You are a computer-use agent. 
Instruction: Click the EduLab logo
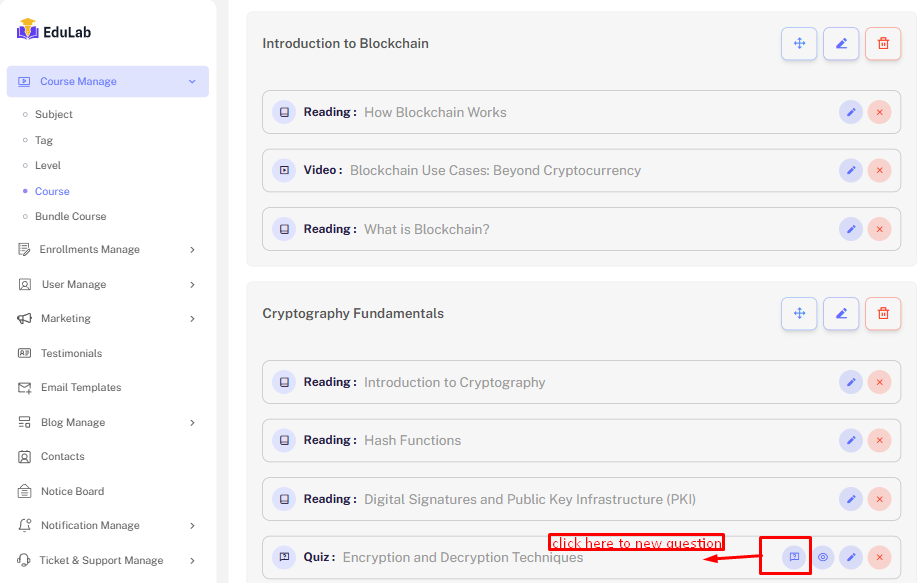(54, 31)
